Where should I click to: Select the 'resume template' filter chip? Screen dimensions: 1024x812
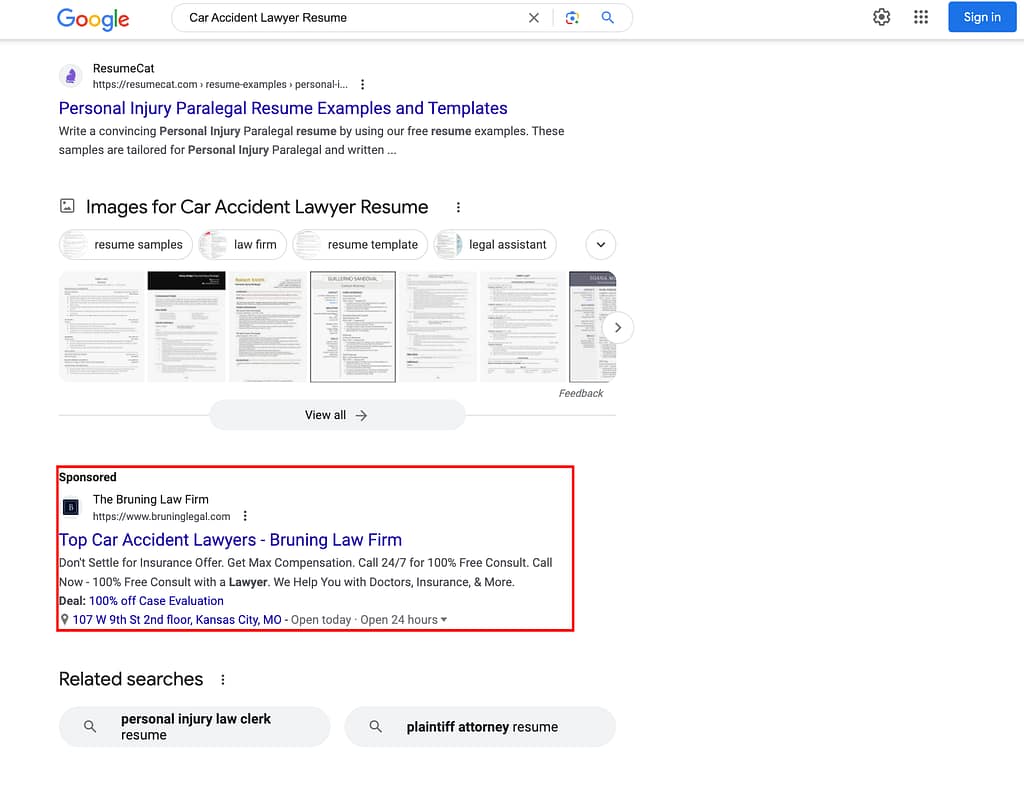[x=360, y=244]
